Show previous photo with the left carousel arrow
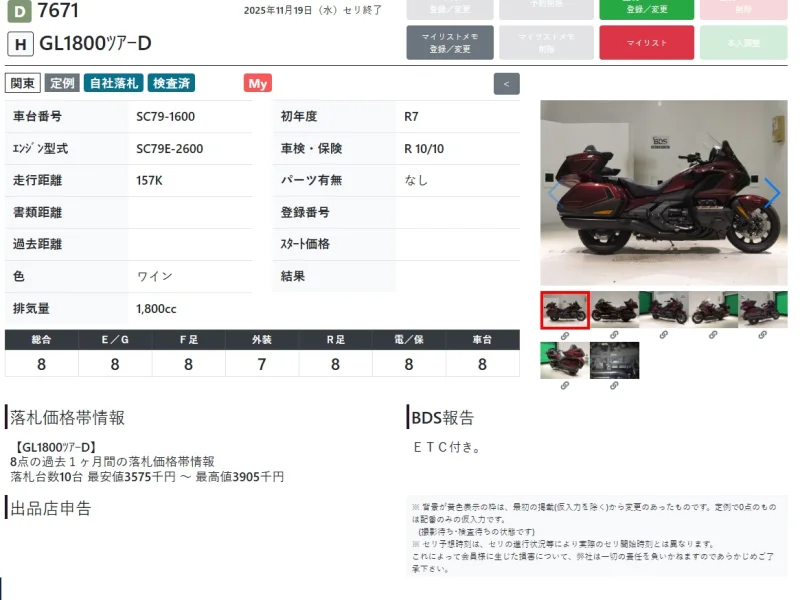 point(555,193)
